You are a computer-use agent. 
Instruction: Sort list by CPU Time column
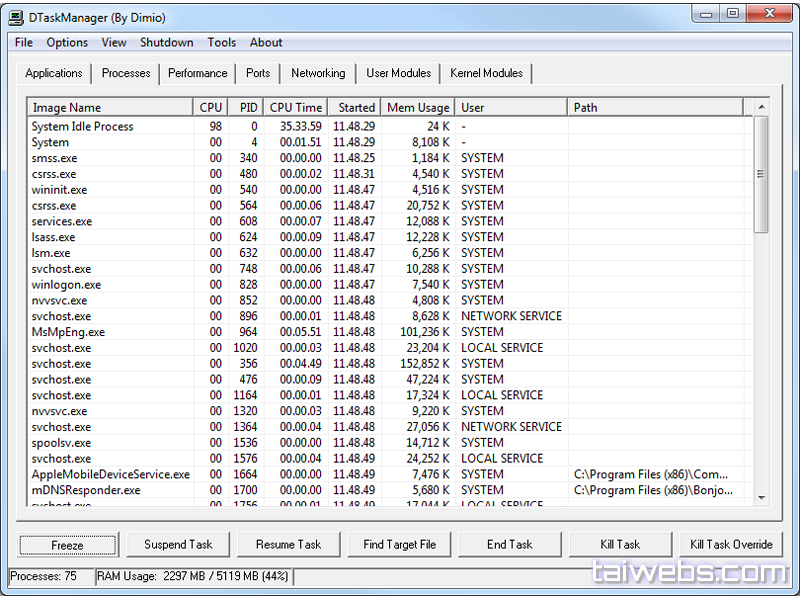(x=296, y=107)
